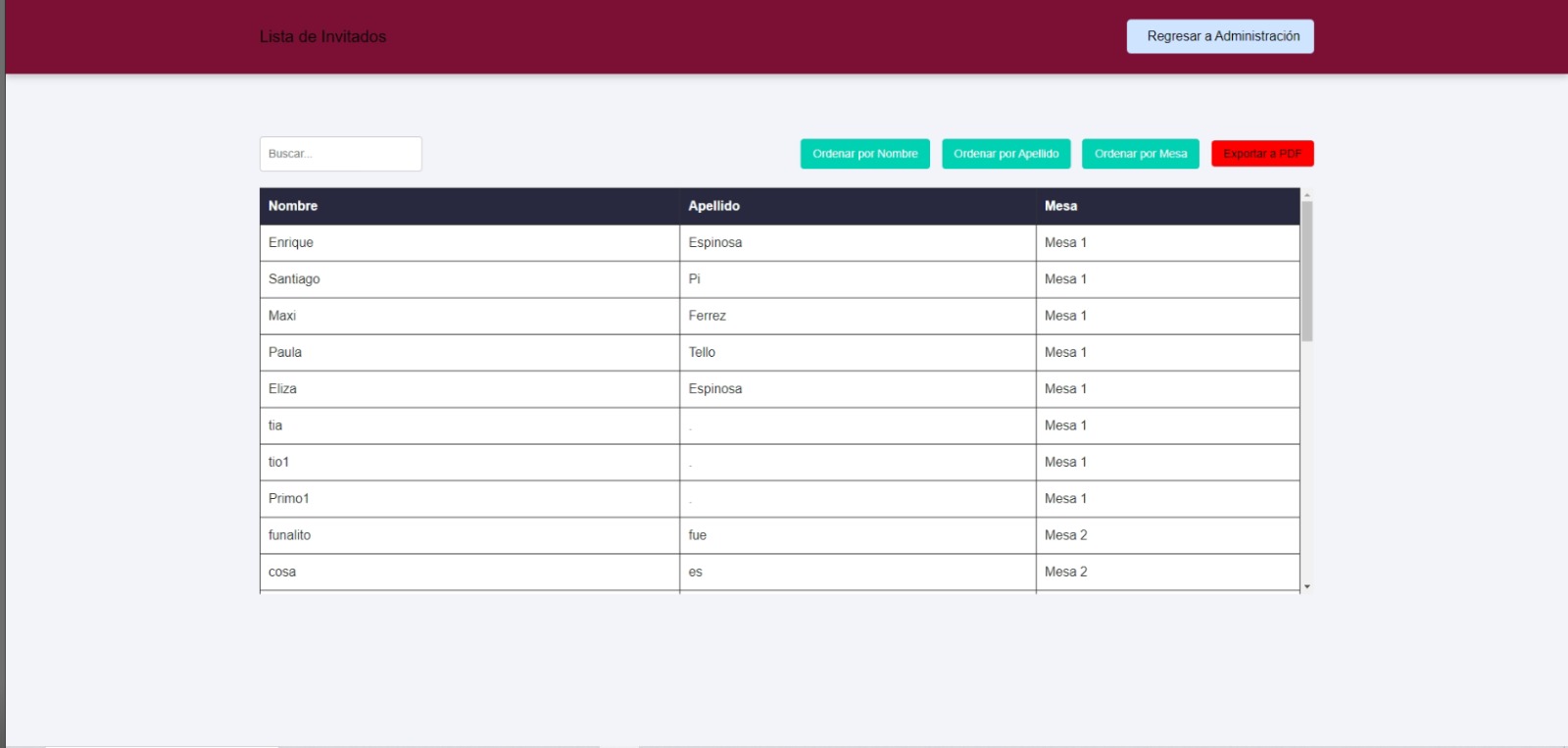The image size is (1568, 748).
Task: Click the Nombre column header
Action: pos(293,206)
